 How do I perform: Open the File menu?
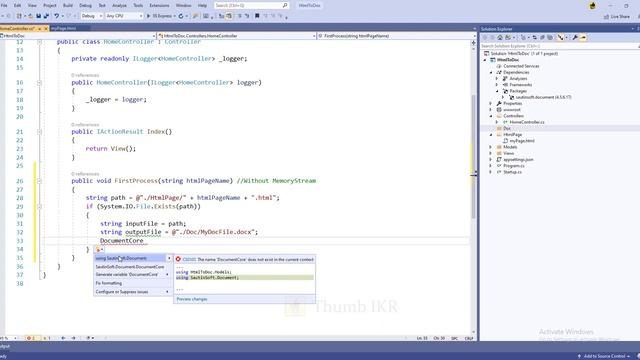(4, 5)
